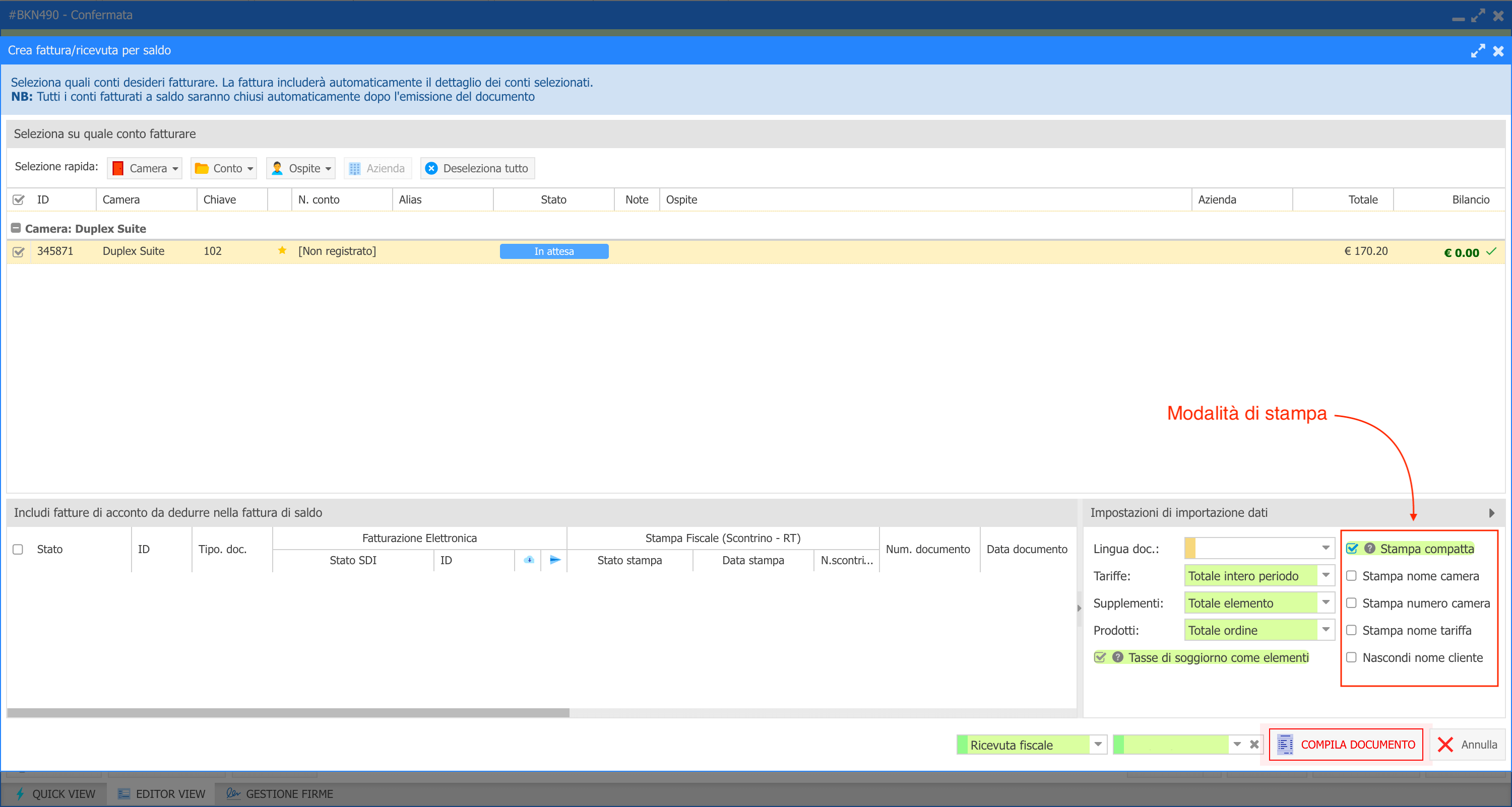Open the Ricevuta fiscale document type dropdown
This screenshot has height=807, width=1512.
tap(1098, 744)
